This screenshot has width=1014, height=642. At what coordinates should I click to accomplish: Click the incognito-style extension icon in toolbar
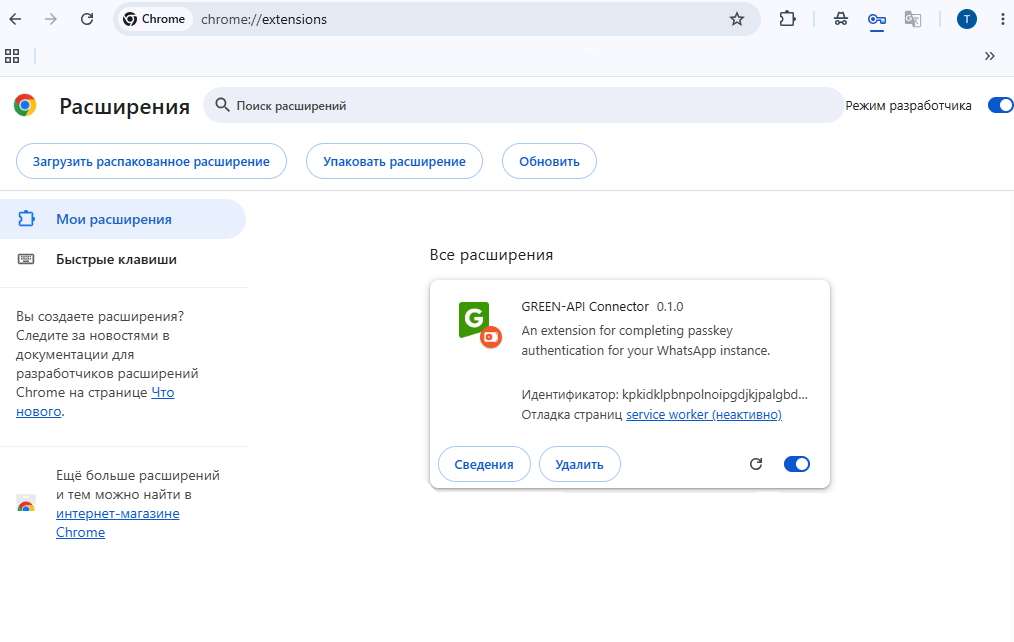[841, 19]
